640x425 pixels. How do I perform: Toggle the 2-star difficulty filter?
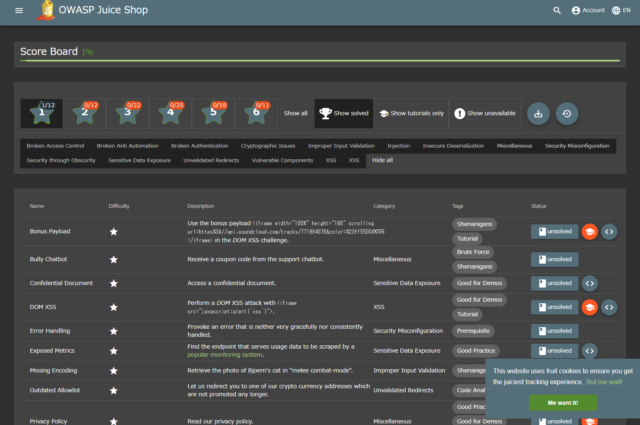click(84, 113)
